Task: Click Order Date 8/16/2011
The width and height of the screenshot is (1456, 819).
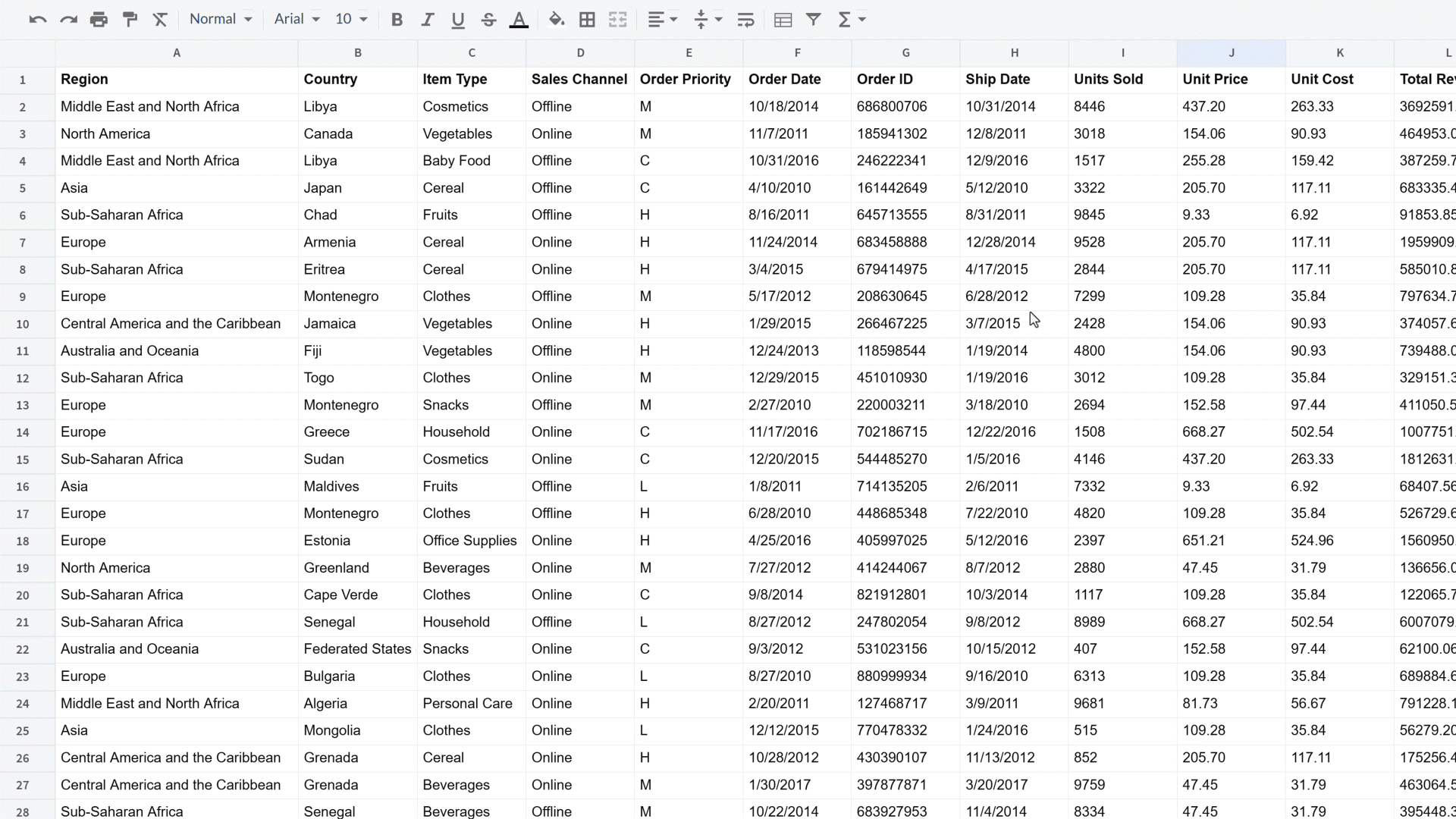Action: point(797,215)
